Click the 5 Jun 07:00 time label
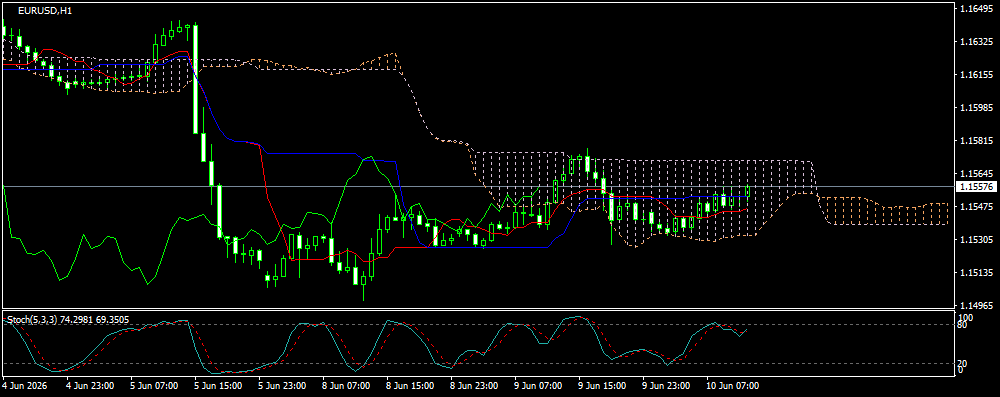This screenshot has width=1000, height=397. tap(154, 386)
